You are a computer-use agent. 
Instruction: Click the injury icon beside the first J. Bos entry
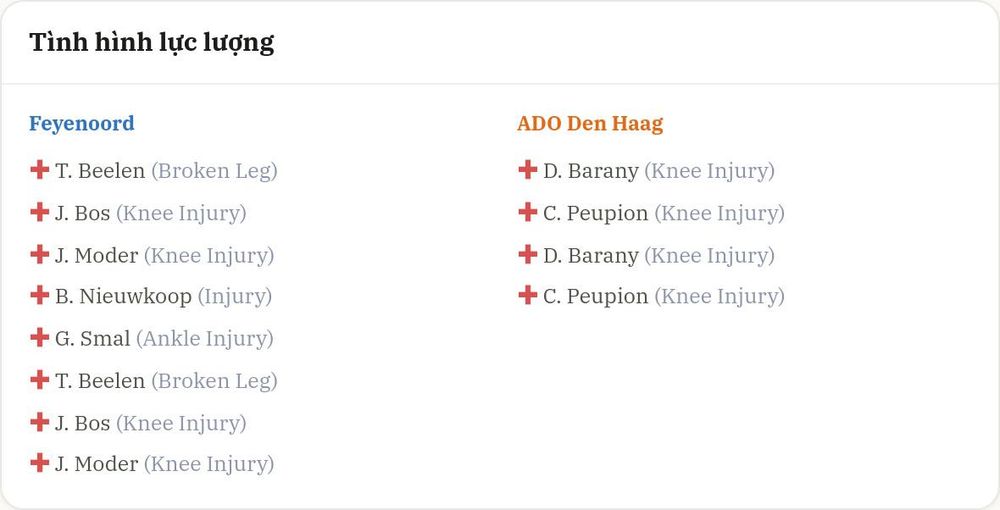coord(40,212)
